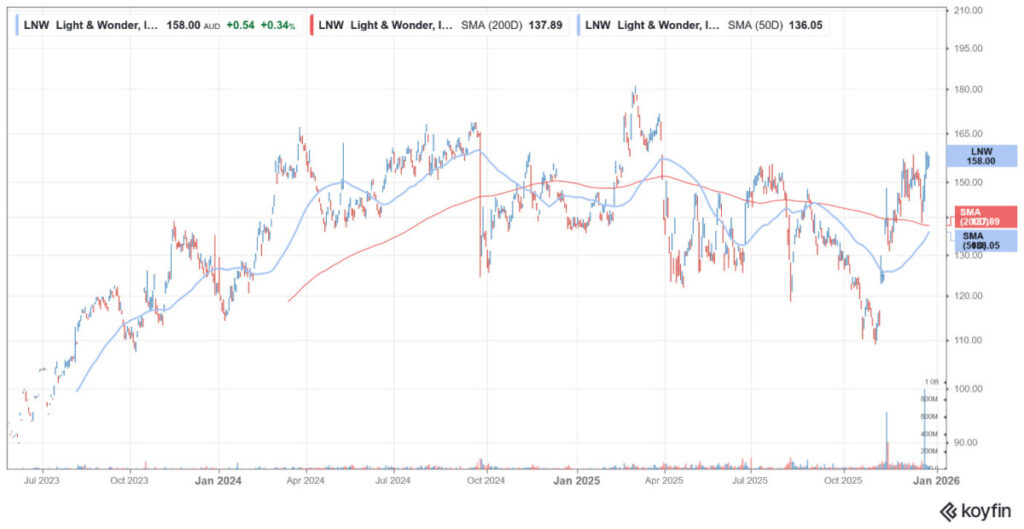Image resolution: width=1024 pixels, height=529 pixels.
Task: Click blue color swatch of LNW price legend
Action: (x=16, y=23)
